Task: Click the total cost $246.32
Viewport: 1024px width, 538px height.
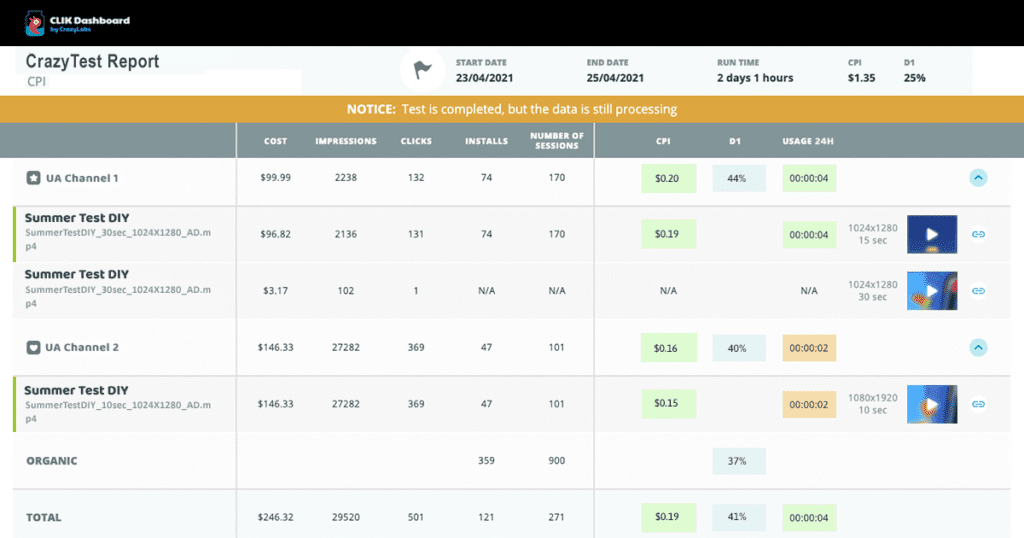Action: (x=276, y=517)
